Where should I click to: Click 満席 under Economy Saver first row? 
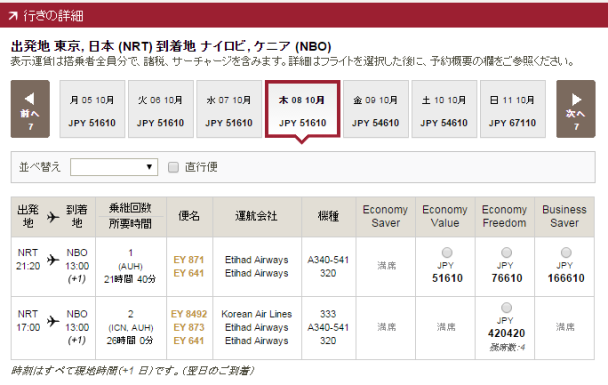coord(387,266)
